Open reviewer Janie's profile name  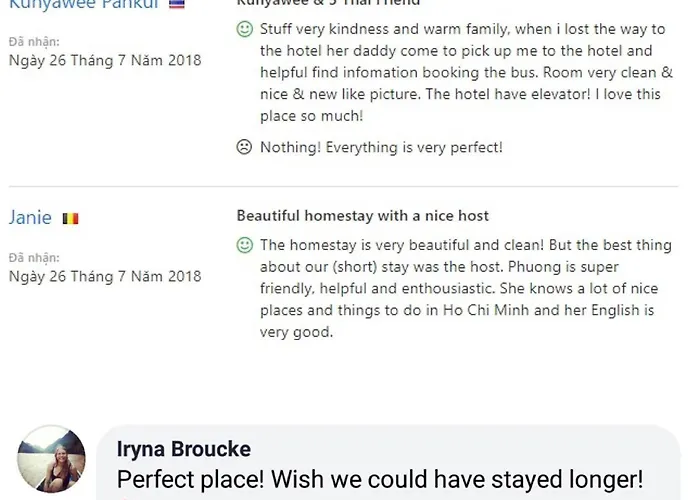30,217
